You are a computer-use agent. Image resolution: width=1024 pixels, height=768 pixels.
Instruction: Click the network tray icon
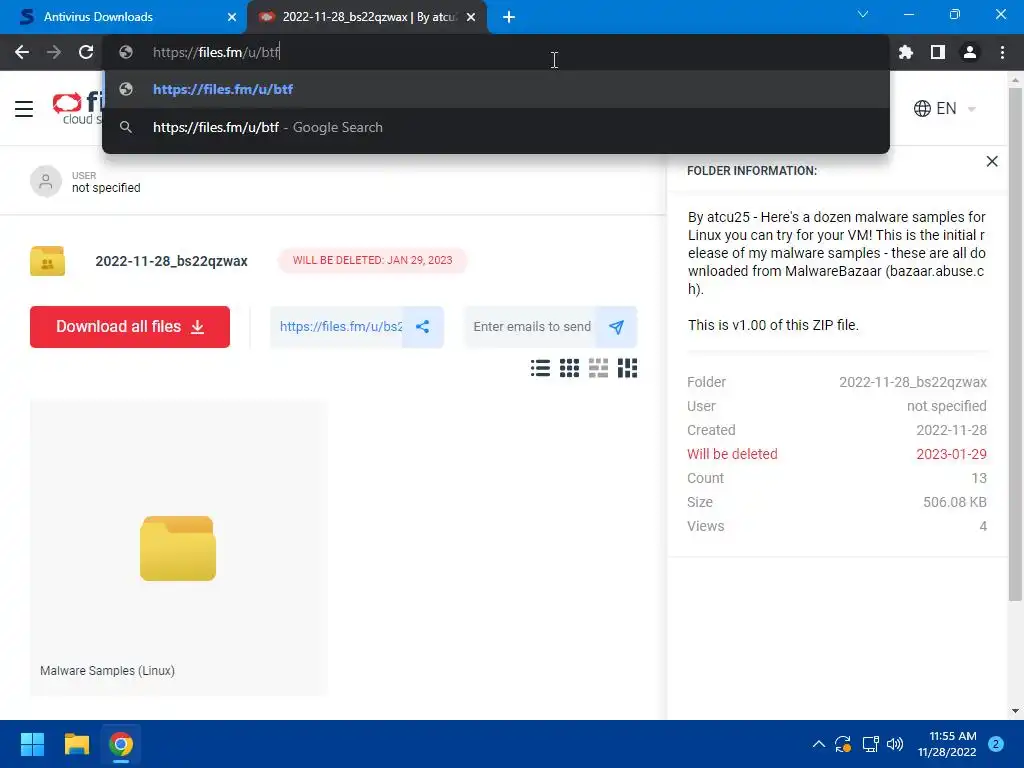tap(870, 744)
